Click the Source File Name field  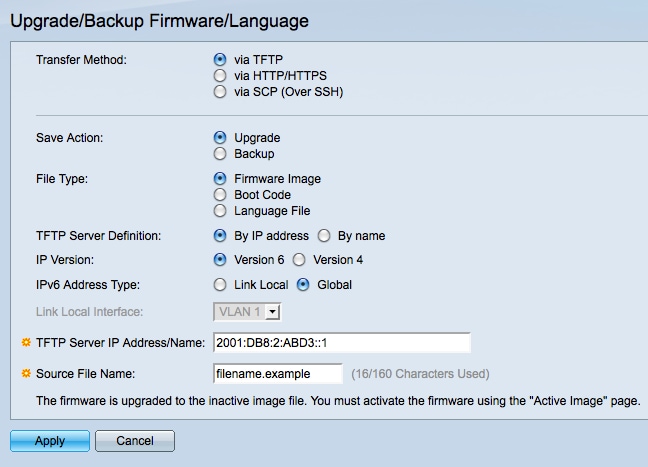point(278,374)
